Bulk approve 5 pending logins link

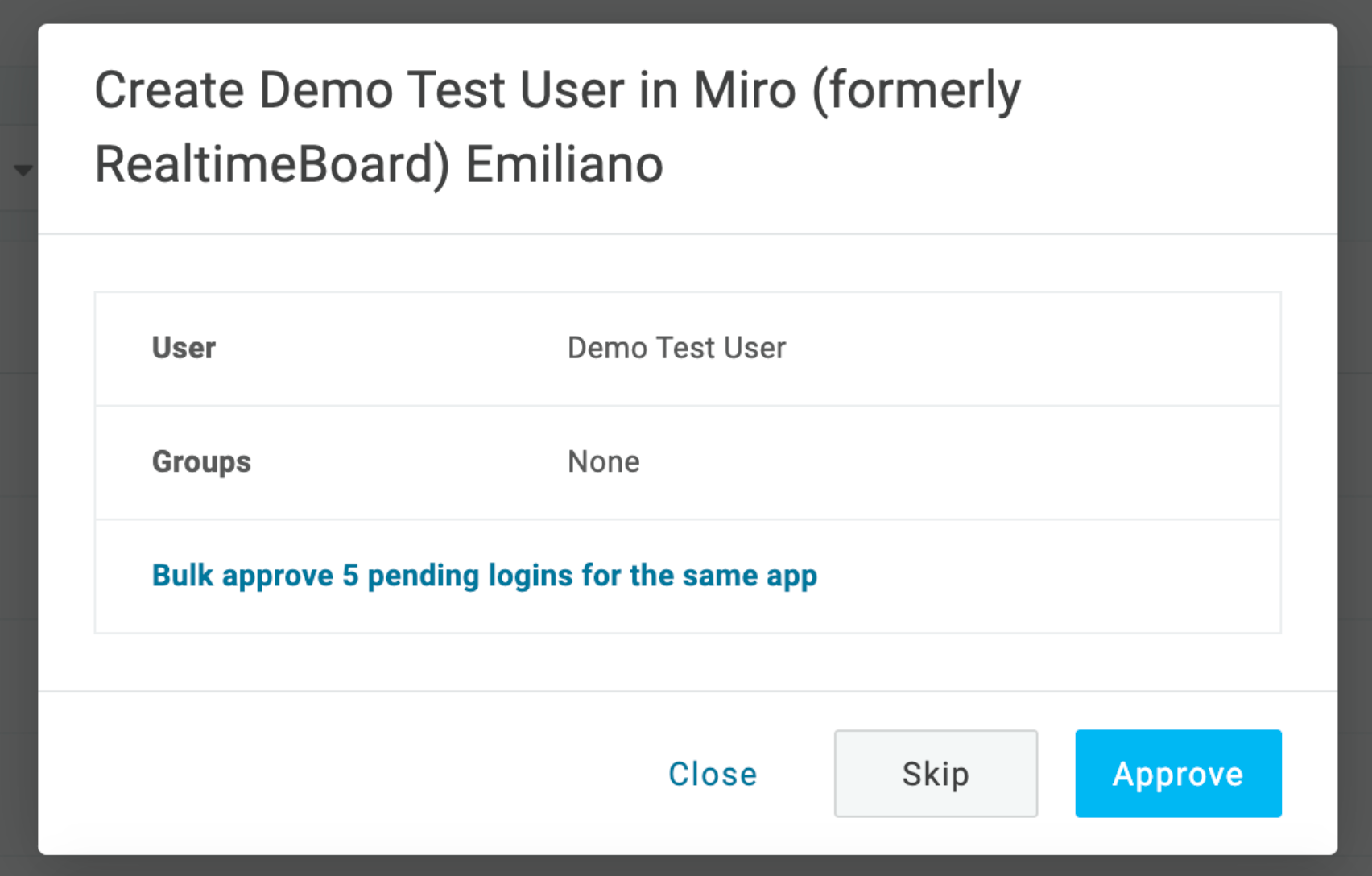click(x=484, y=576)
